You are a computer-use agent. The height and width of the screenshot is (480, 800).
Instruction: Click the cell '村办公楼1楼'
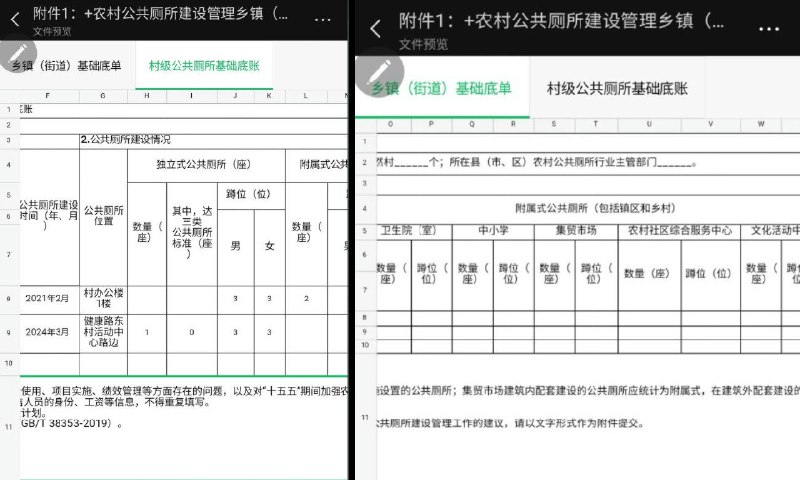point(104,298)
